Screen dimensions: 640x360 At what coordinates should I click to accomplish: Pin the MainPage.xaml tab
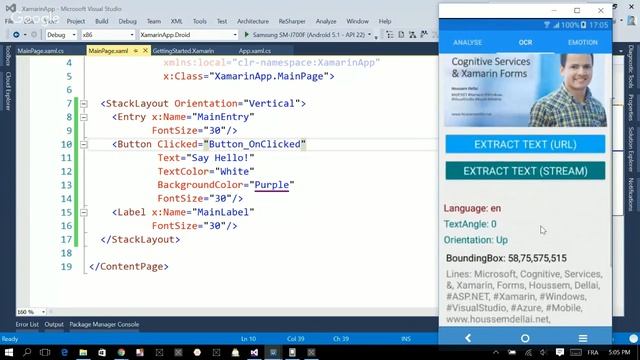coord(136,51)
